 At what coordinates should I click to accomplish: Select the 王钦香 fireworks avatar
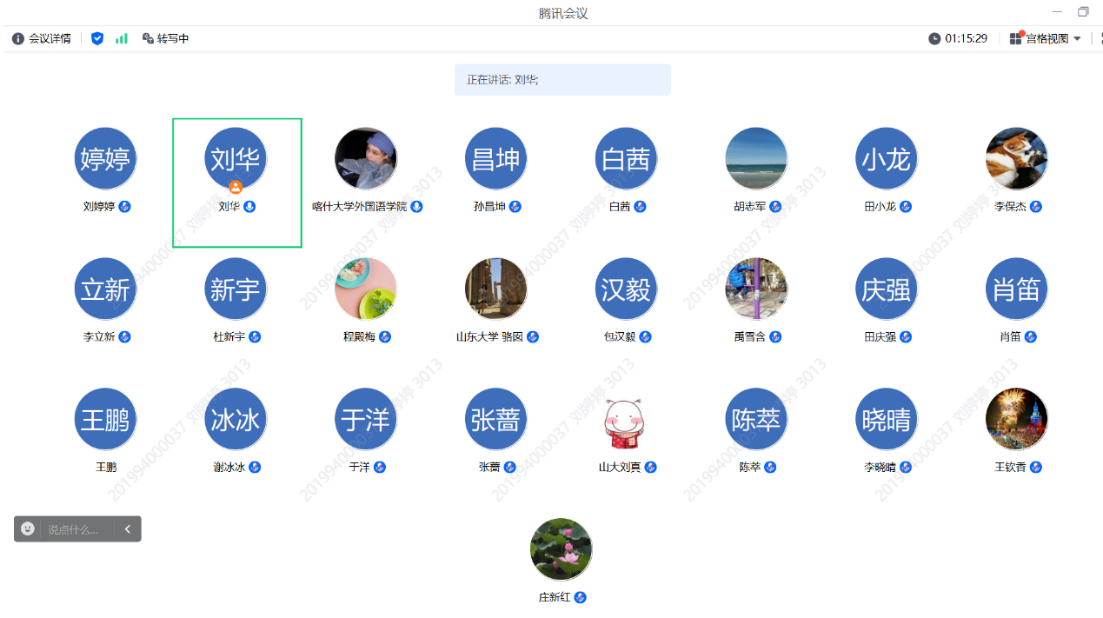[x=1016, y=419]
